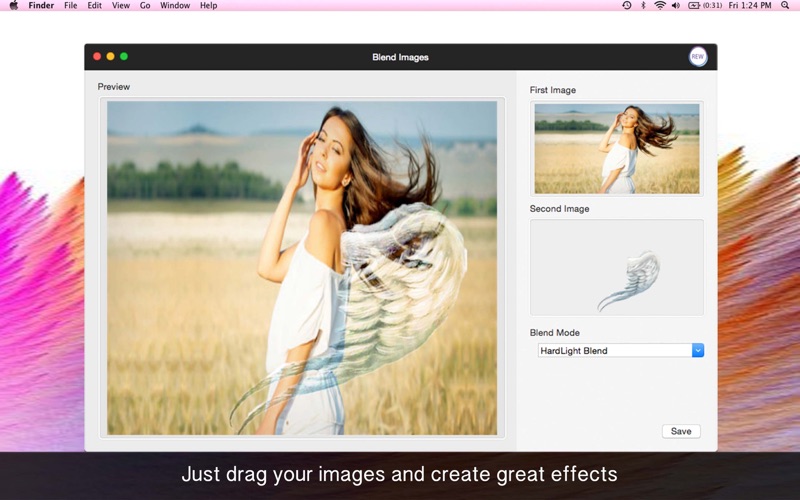Open the Apple menu
This screenshot has height=500, width=800.
[x=14, y=6]
